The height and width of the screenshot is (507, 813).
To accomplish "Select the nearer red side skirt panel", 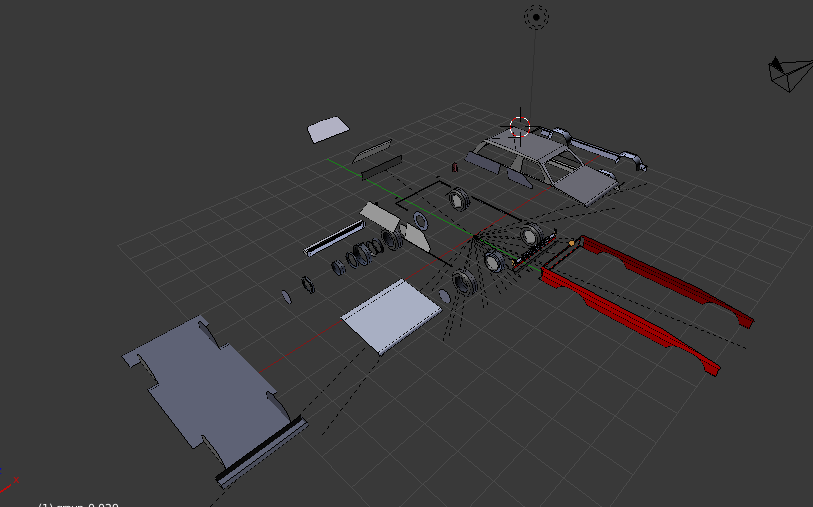I will 630,321.
